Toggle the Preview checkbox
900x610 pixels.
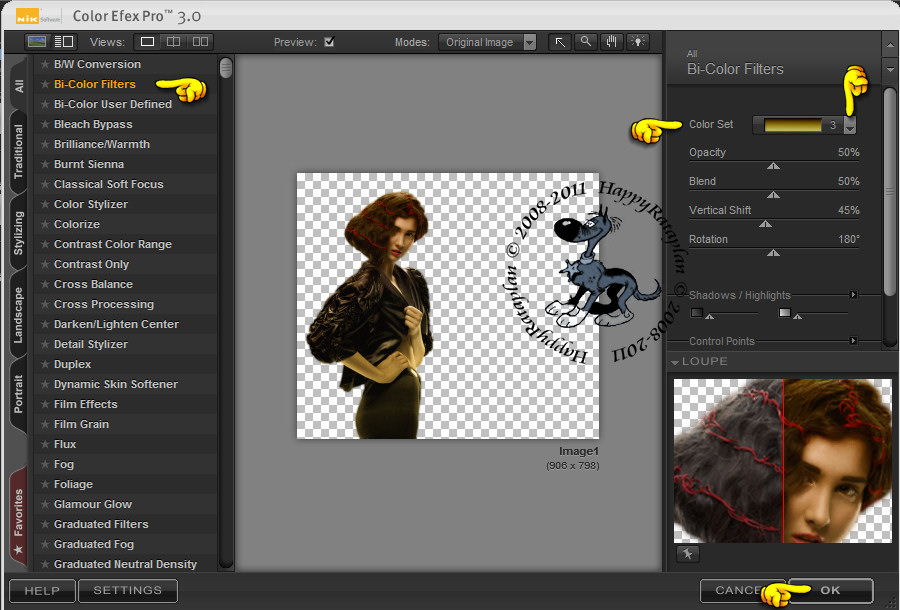[329, 42]
